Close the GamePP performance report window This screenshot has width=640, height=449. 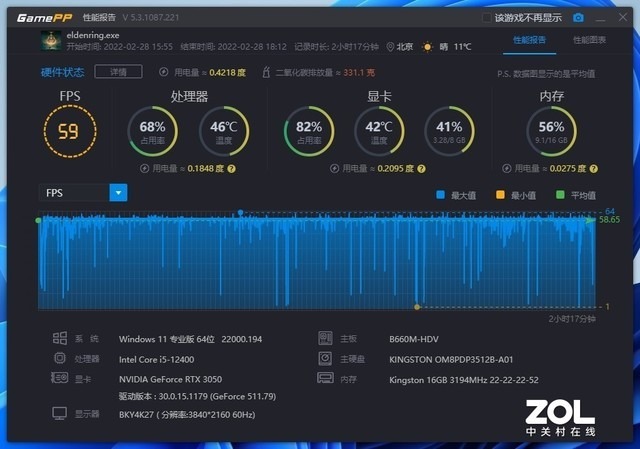623,18
